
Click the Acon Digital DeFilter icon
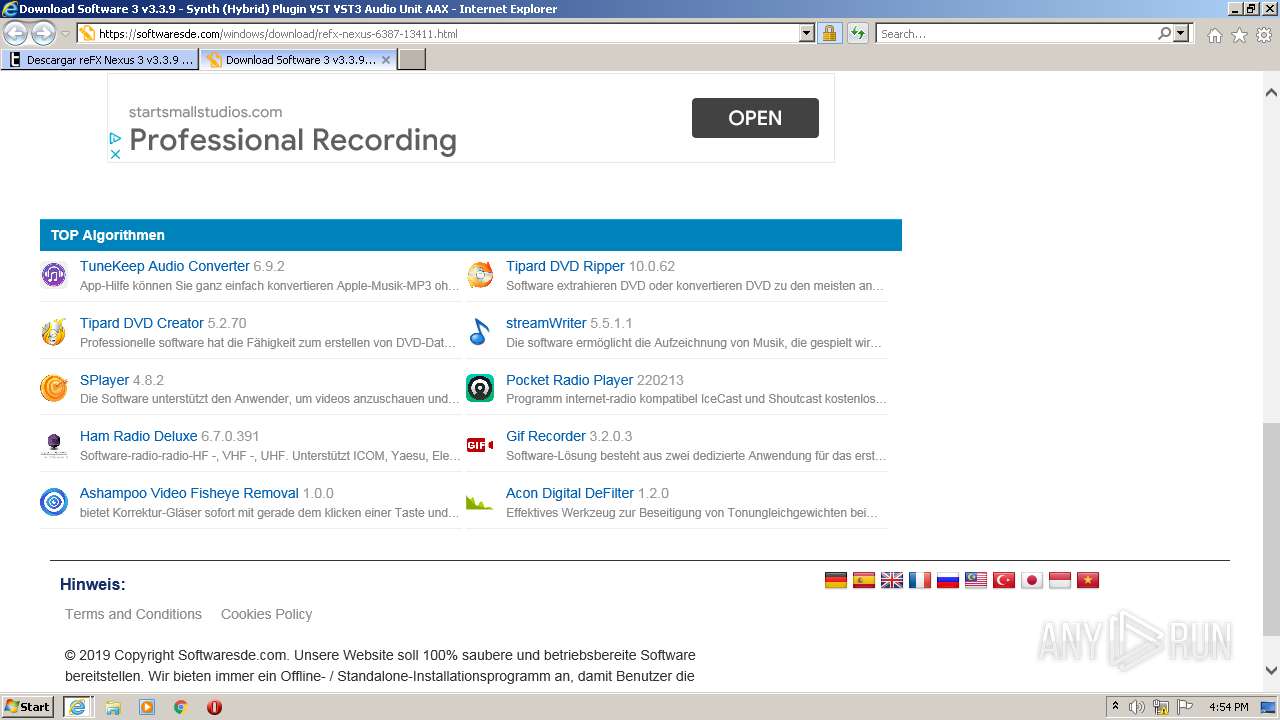coord(480,501)
